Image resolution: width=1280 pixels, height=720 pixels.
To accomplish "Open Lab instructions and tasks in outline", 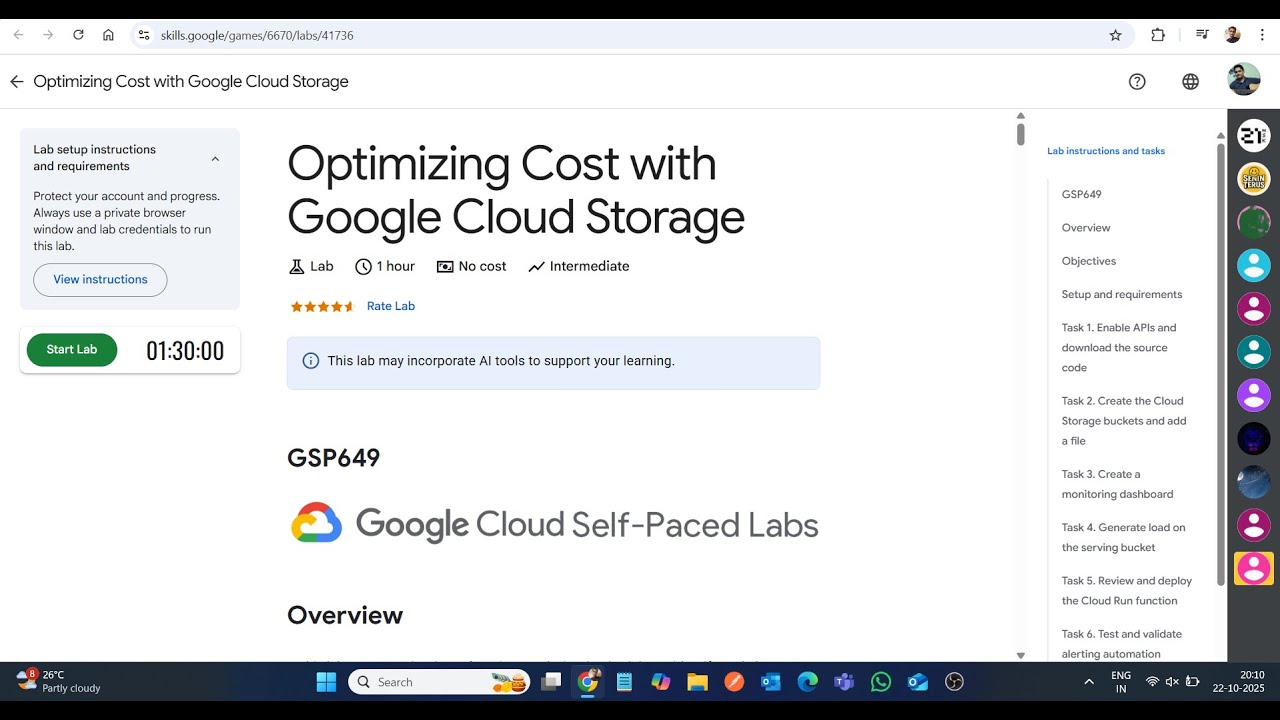I will 1106,151.
